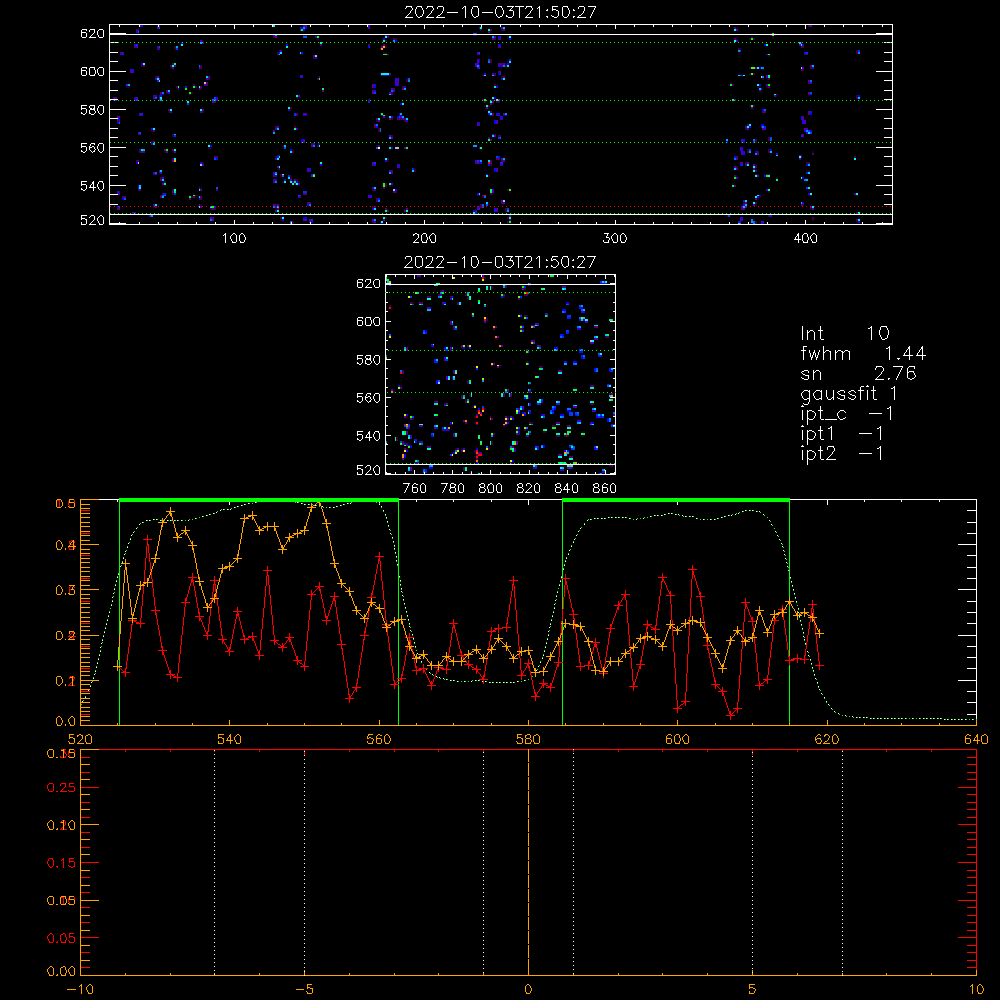Click the -5 tick label on the bottom plot x-axis
The width and height of the screenshot is (1000, 1000).
pos(305,990)
